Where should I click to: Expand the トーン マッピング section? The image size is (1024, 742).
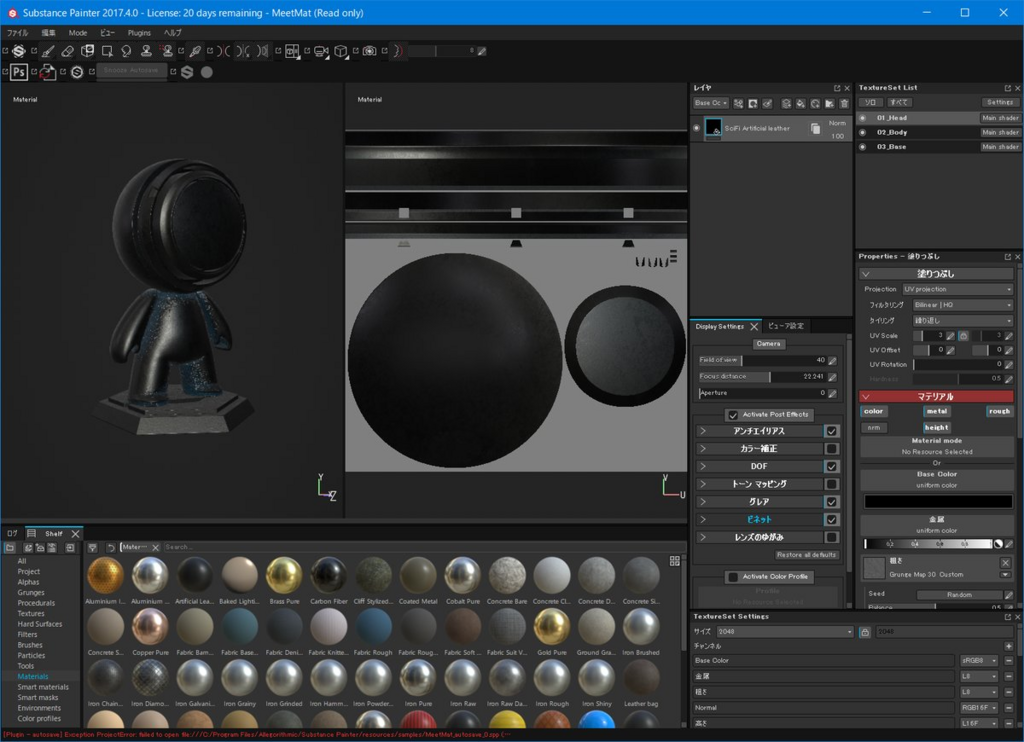(x=703, y=484)
